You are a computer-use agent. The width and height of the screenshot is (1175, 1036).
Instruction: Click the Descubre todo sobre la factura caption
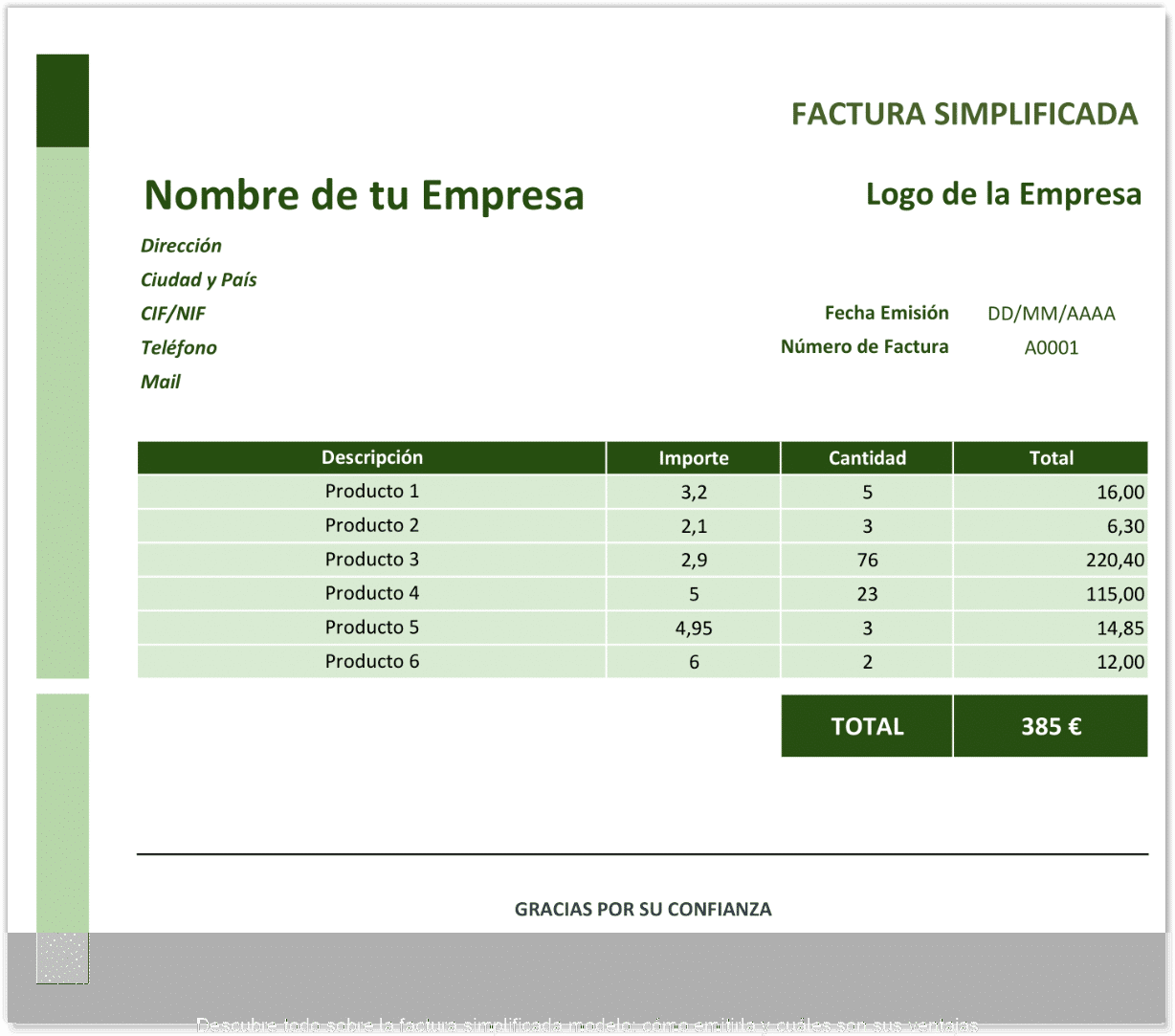[587, 1025]
